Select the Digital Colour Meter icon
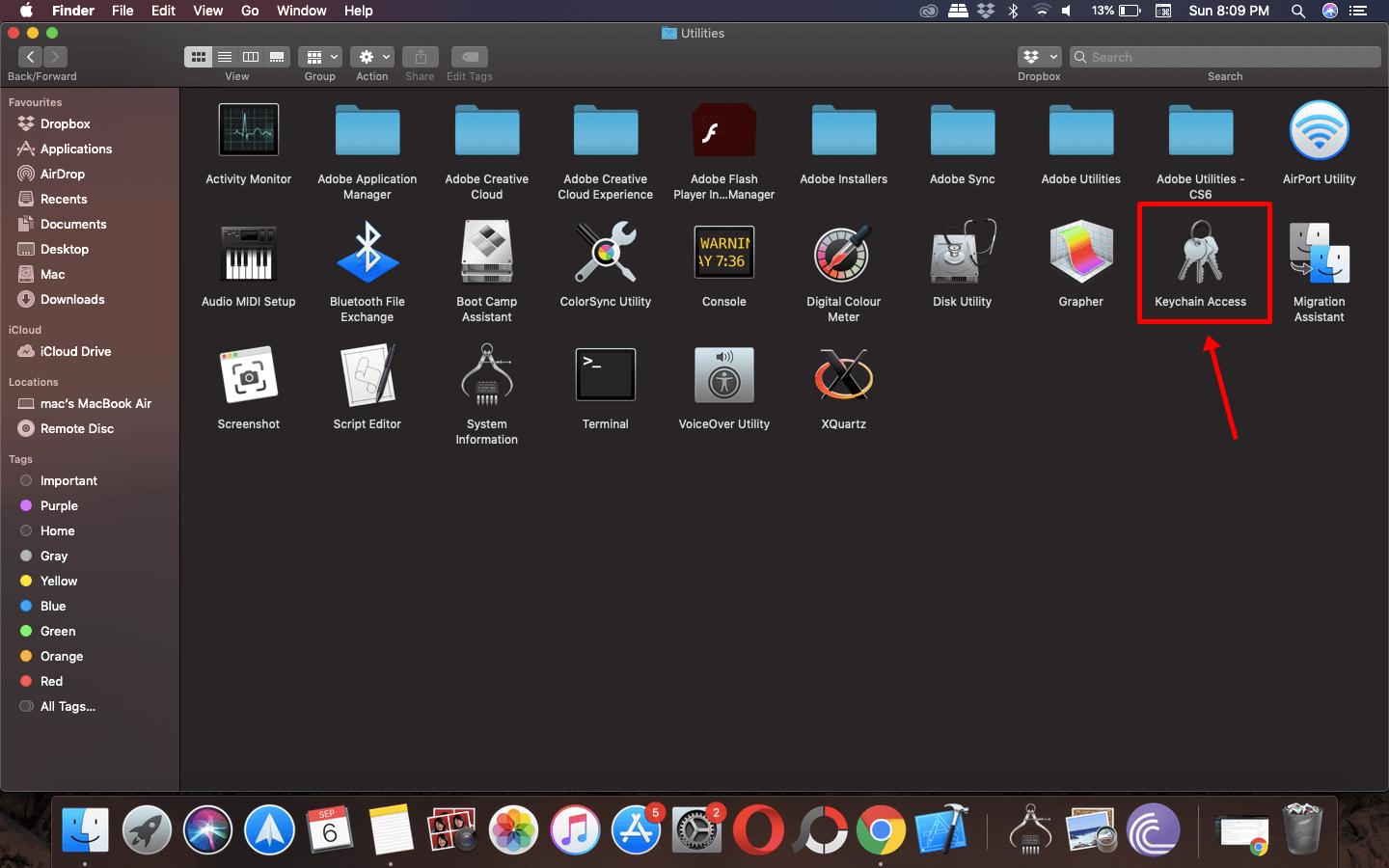This screenshot has width=1389, height=868. point(843,254)
